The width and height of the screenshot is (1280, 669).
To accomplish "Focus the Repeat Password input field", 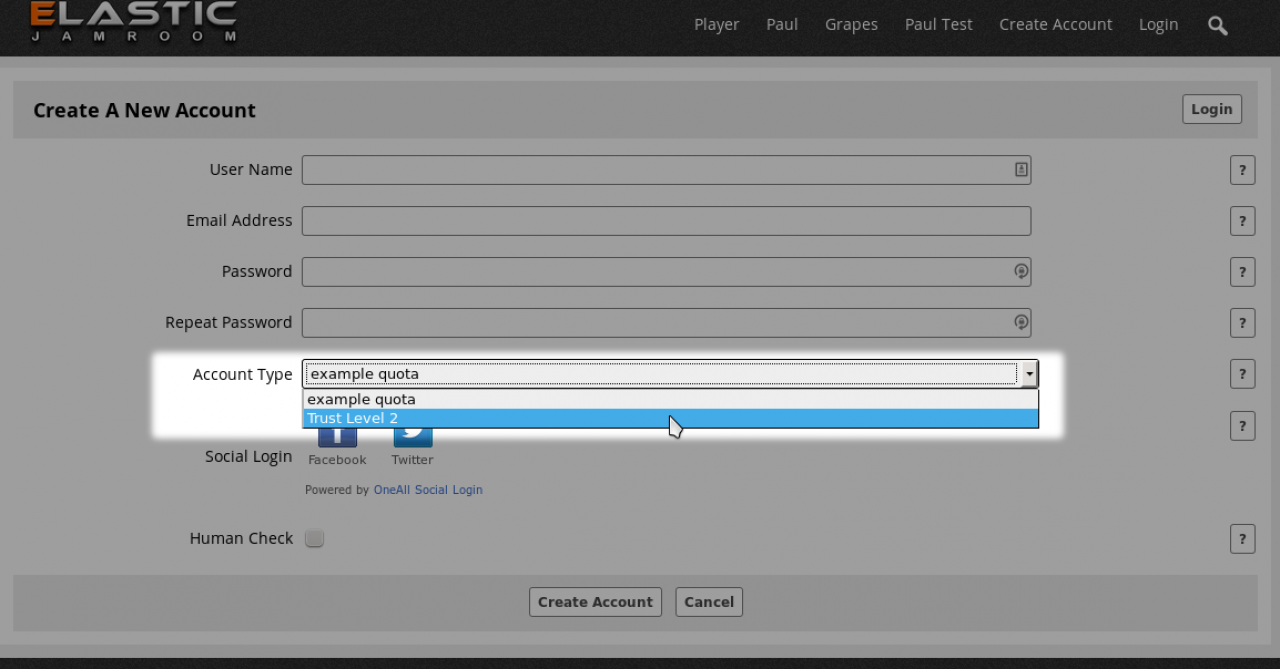I will 666,323.
